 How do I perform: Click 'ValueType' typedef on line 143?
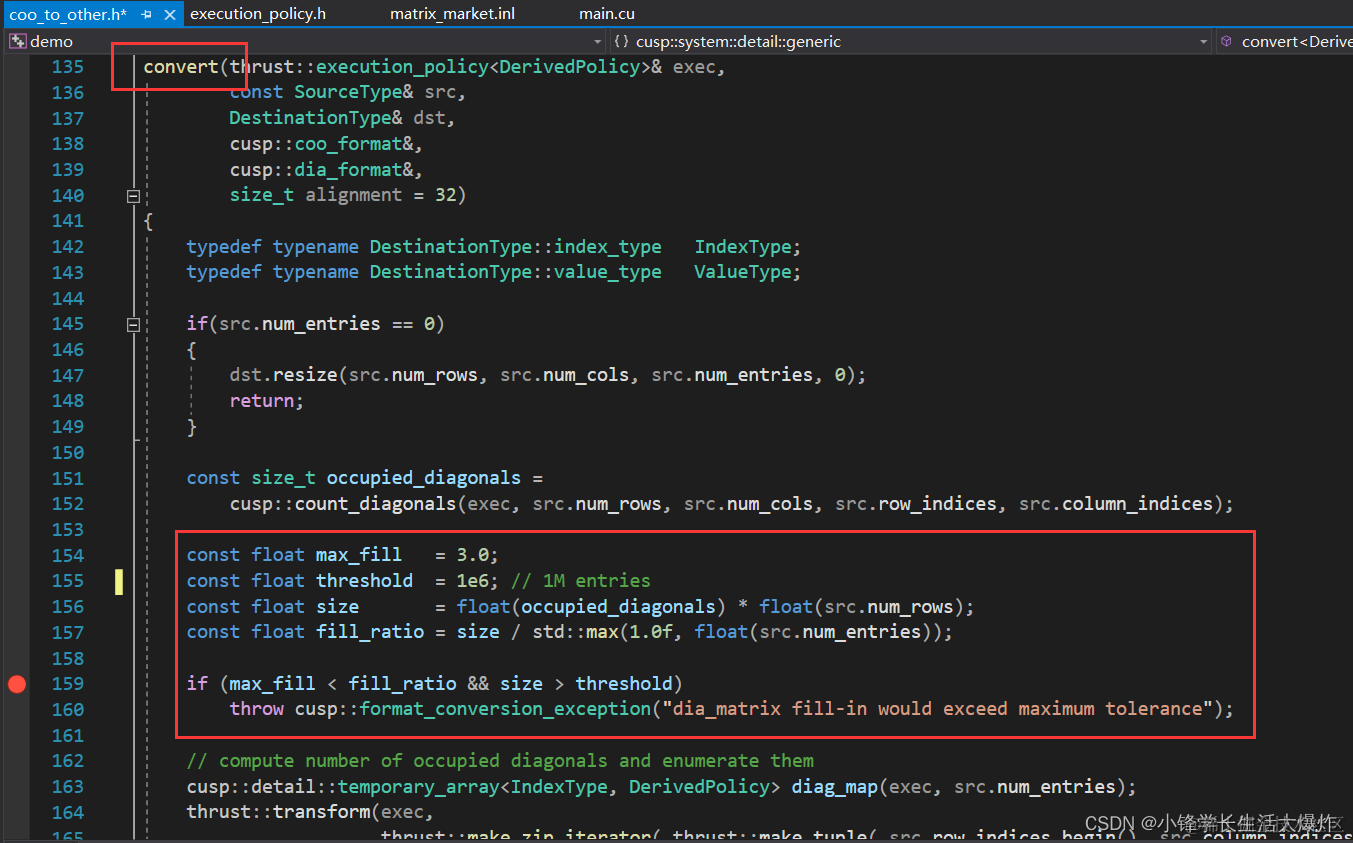[x=743, y=272]
